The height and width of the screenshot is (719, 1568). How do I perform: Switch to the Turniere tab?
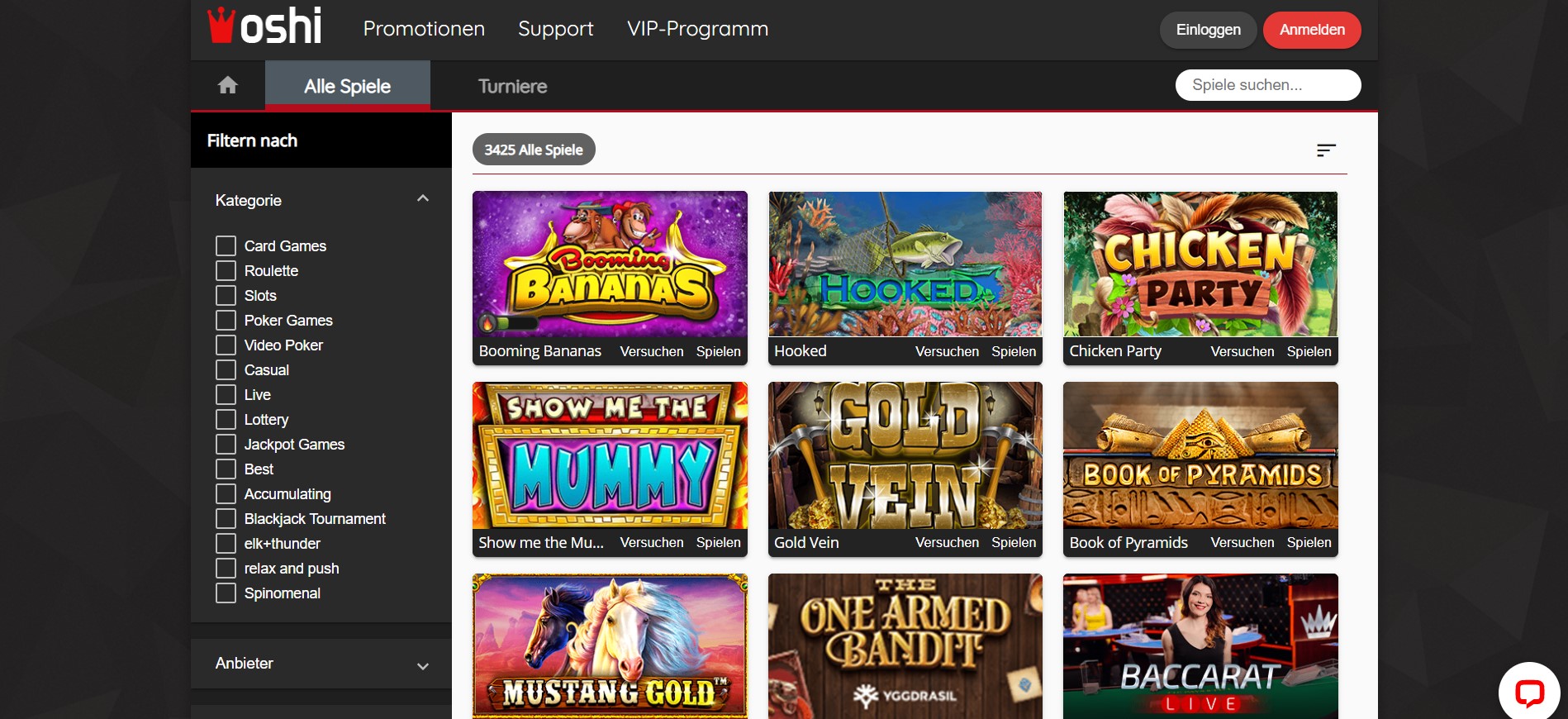513,86
